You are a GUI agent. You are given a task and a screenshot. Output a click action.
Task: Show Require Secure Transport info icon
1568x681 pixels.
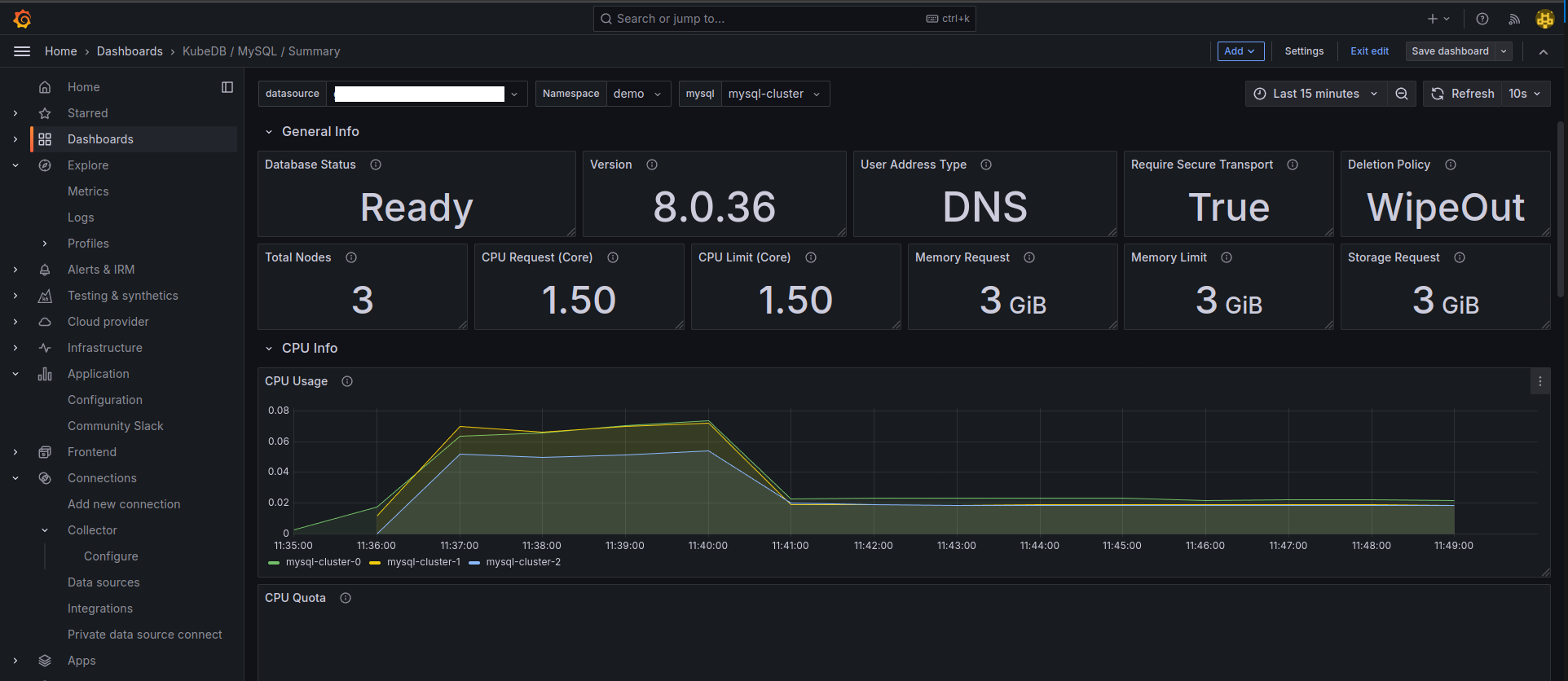click(x=1293, y=165)
